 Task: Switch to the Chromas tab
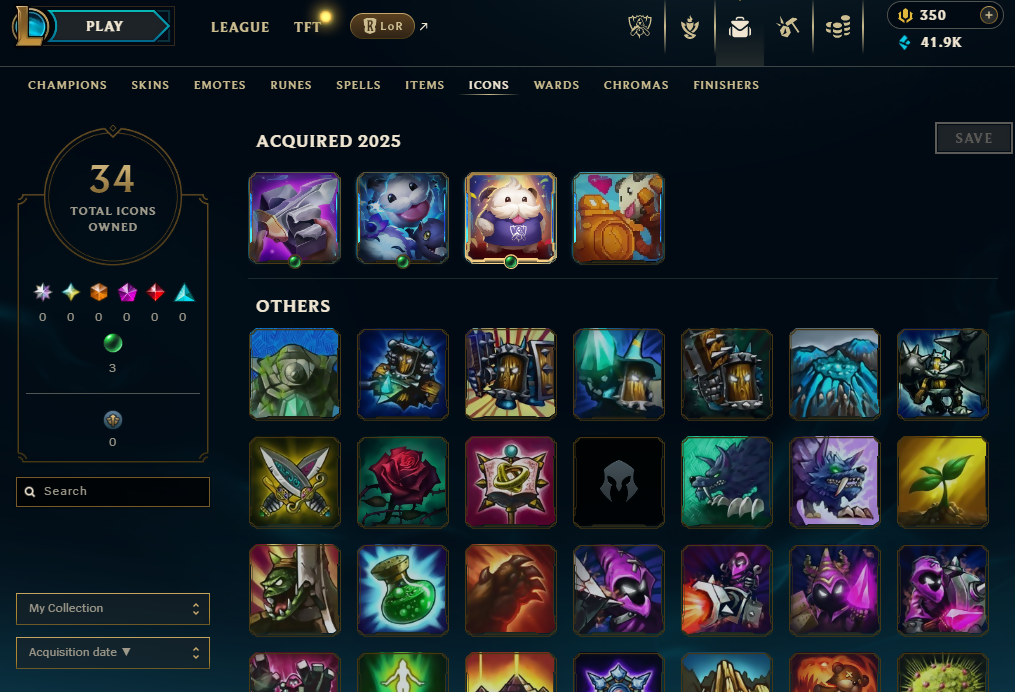pyautogui.click(x=636, y=85)
